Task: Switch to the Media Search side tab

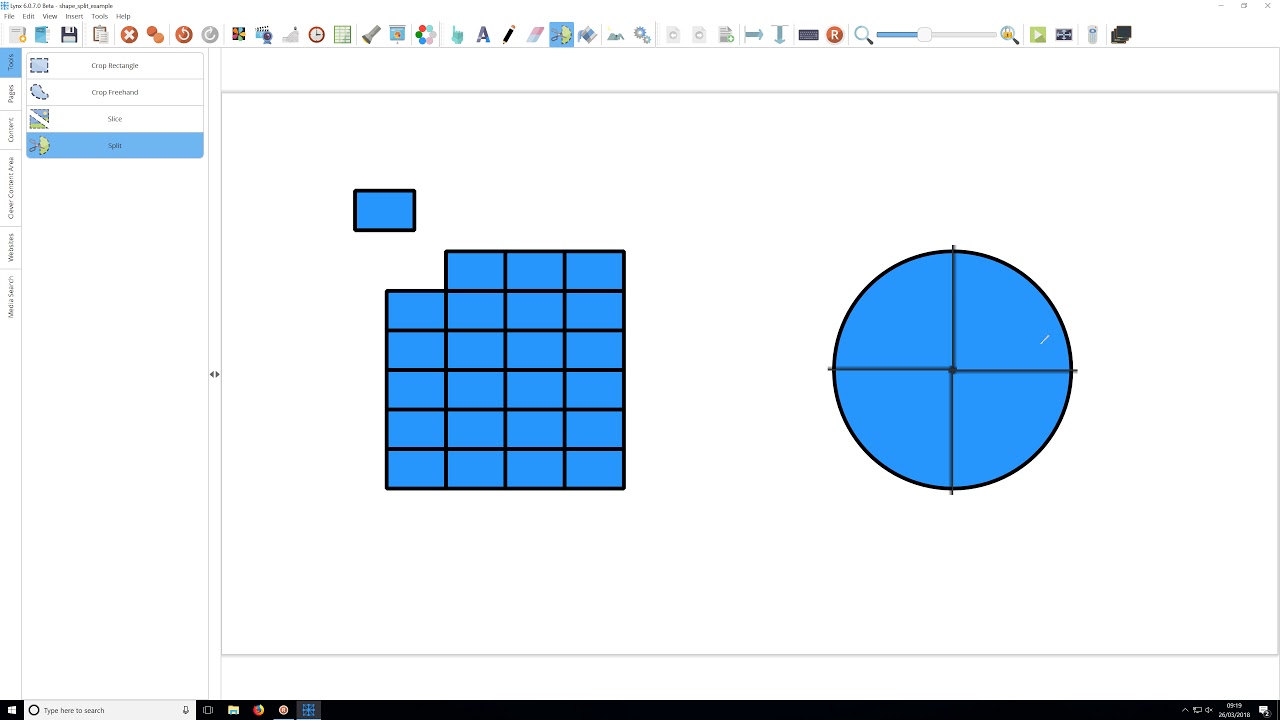Action: (x=11, y=297)
